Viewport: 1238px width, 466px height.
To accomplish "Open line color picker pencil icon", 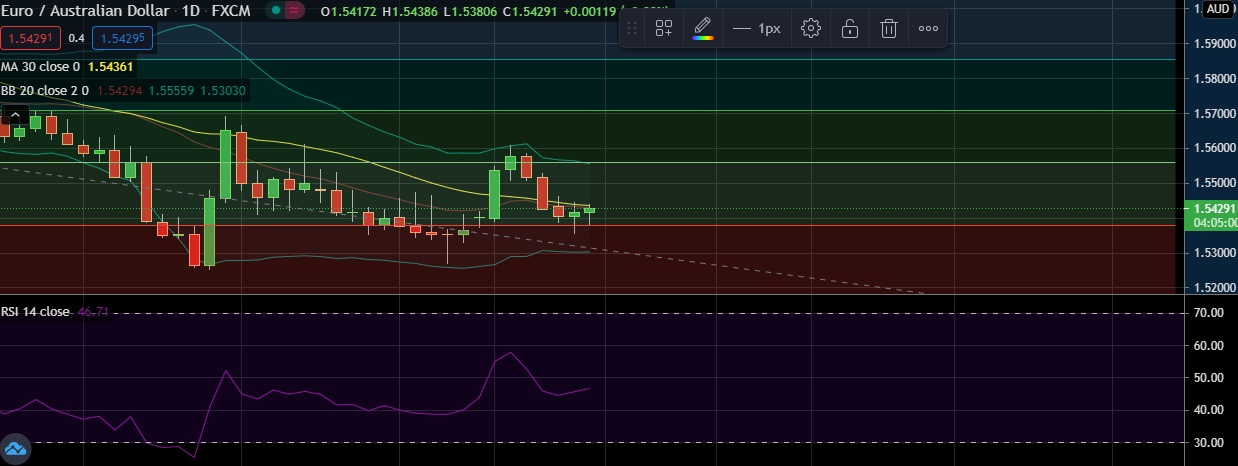I will click(x=703, y=28).
